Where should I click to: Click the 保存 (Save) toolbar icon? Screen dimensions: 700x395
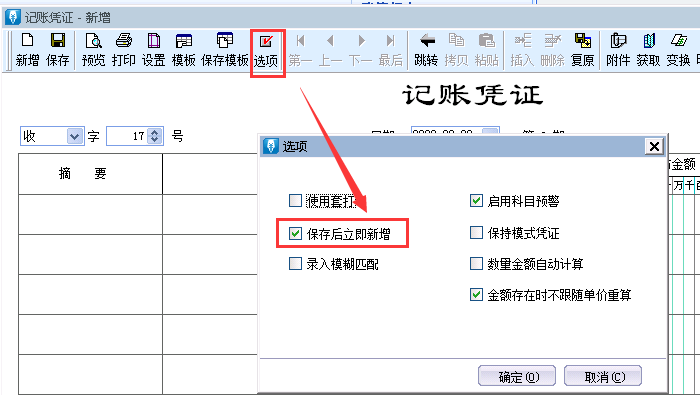click(58, 50)
